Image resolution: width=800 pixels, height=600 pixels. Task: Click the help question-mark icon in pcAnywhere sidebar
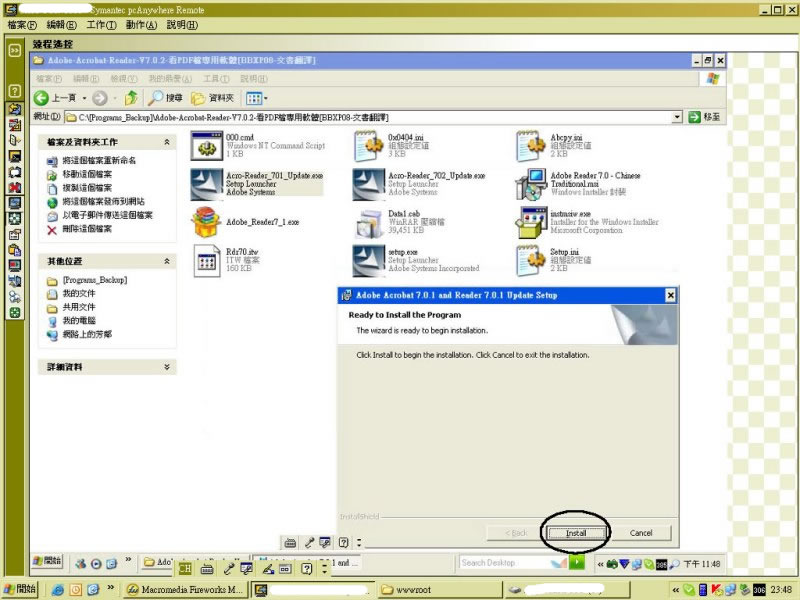[15, 91]
